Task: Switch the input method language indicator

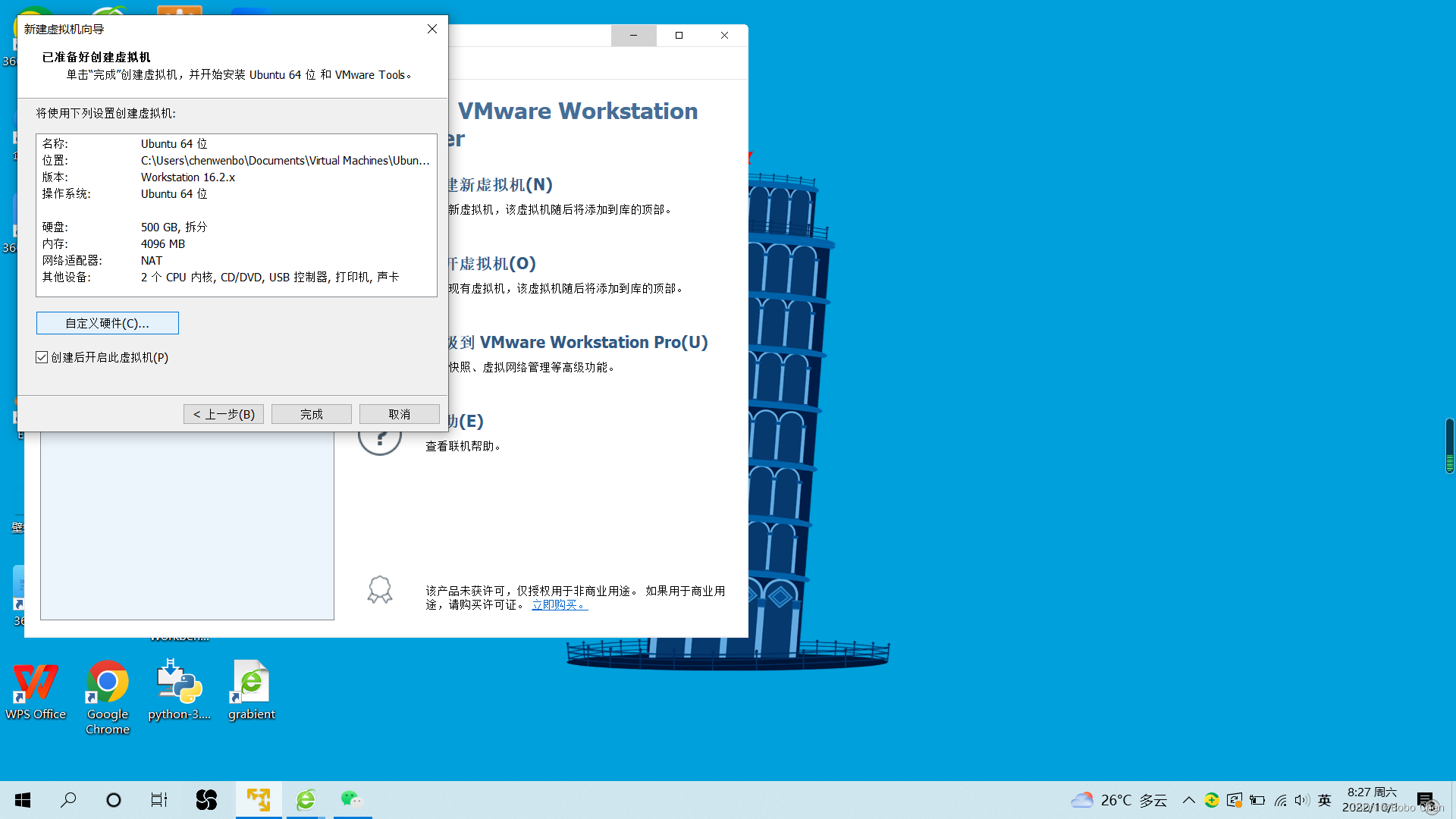Action: coord(1325,800)
